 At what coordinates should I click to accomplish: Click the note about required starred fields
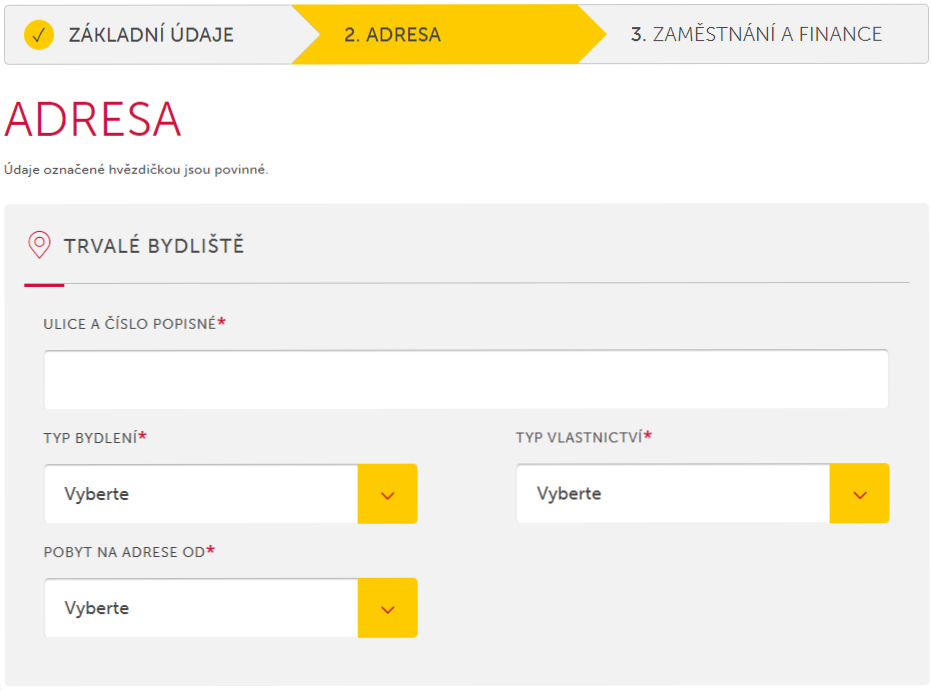[136, 170]
